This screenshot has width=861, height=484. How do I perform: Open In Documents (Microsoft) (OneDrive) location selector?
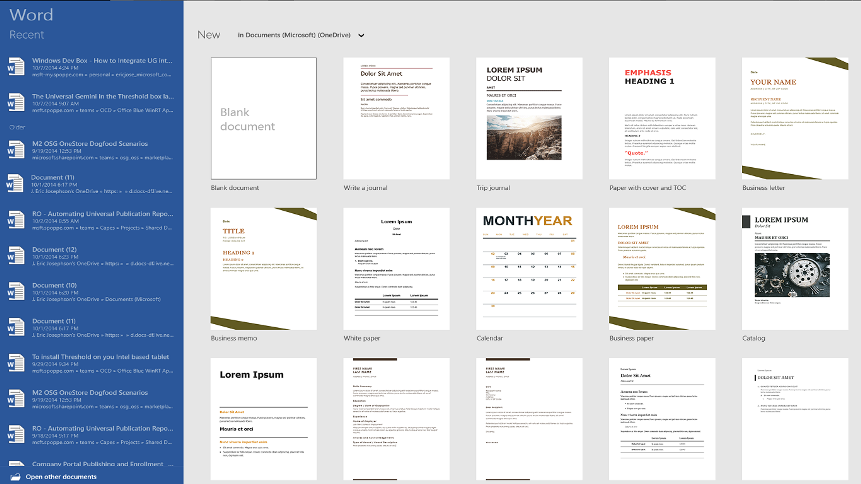click(x=301, y=35)
